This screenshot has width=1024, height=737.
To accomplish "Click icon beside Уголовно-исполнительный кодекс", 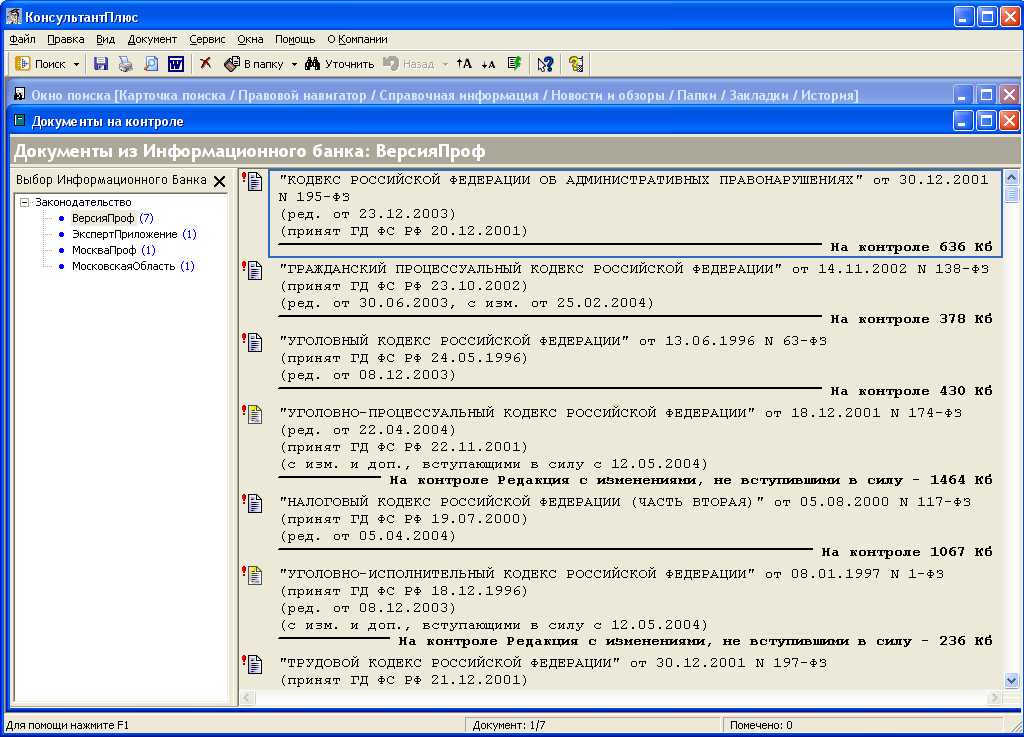I will coord(253,574).
